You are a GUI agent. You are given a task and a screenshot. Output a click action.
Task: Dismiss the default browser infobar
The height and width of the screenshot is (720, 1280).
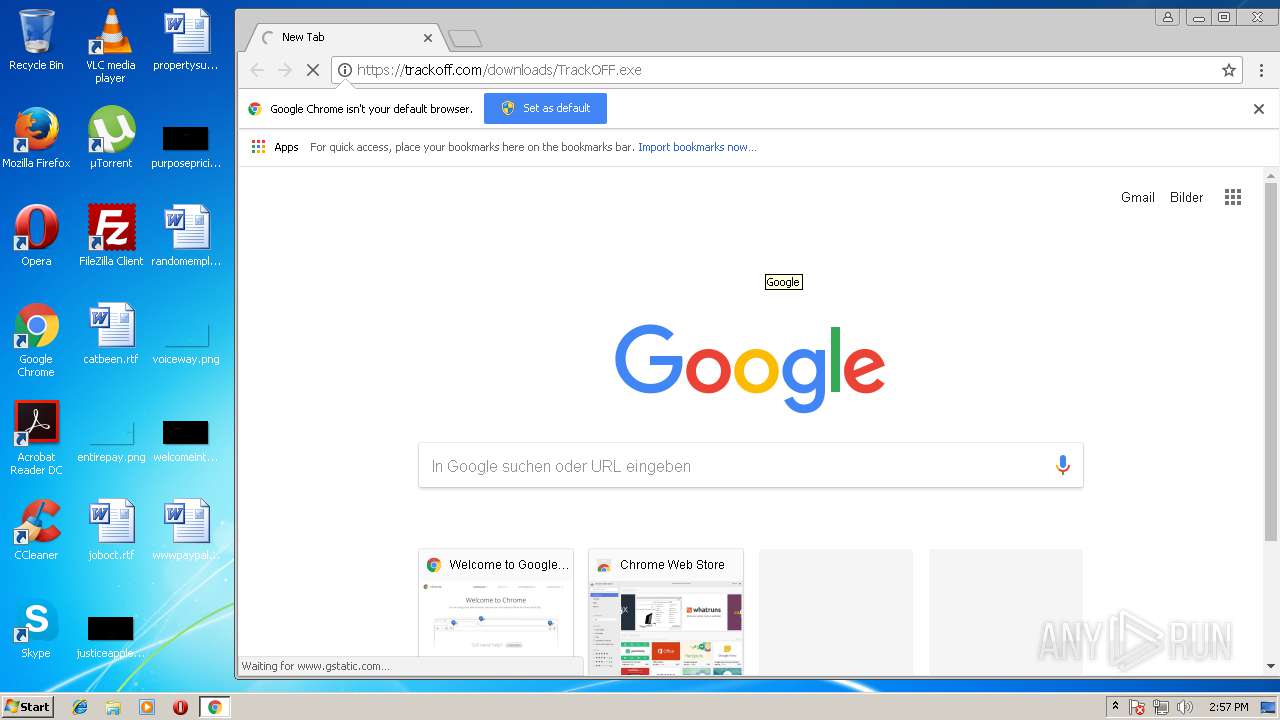(1259, 109)
